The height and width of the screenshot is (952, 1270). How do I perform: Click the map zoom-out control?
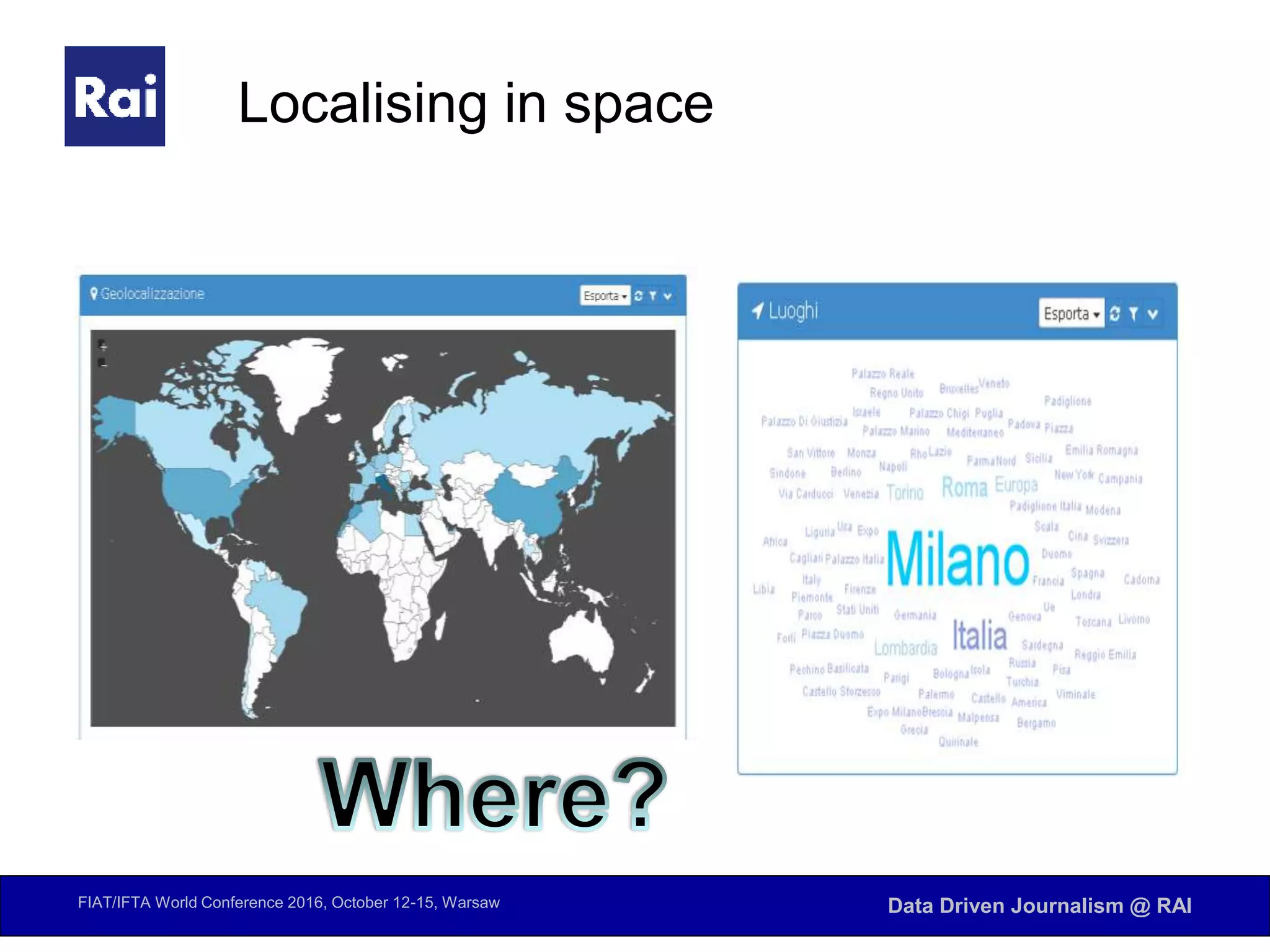pos(102,363)
